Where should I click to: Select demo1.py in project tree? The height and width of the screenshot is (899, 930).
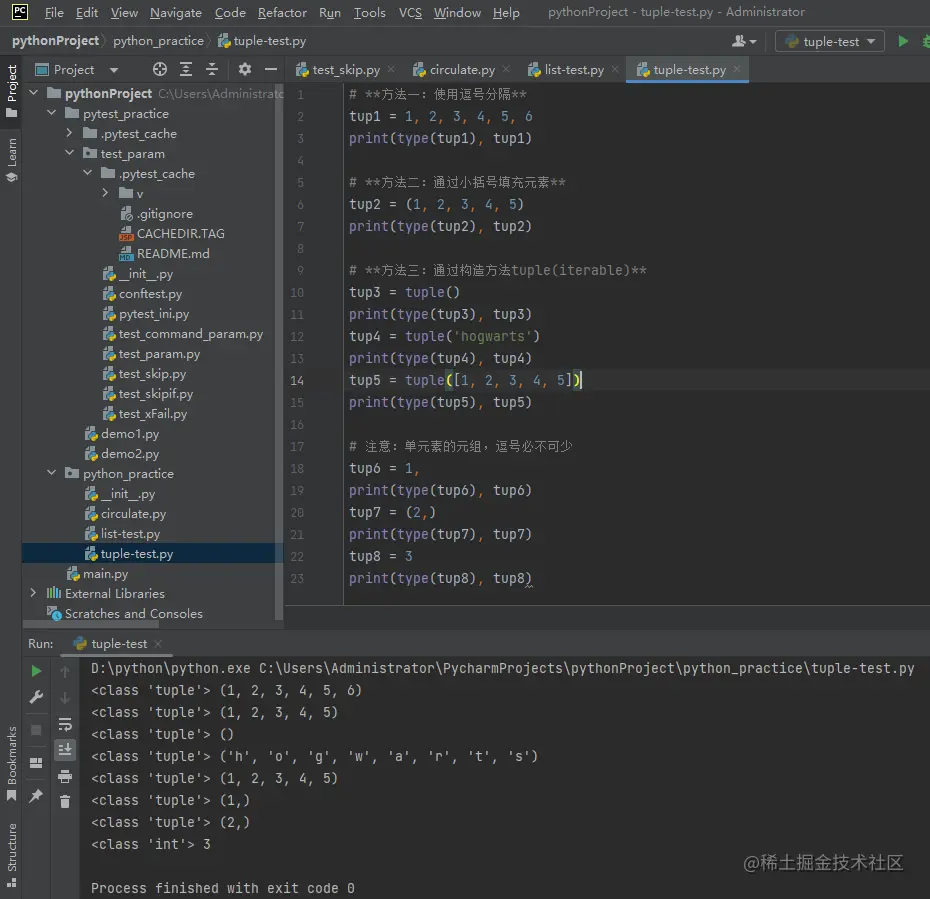pos(130,433)
